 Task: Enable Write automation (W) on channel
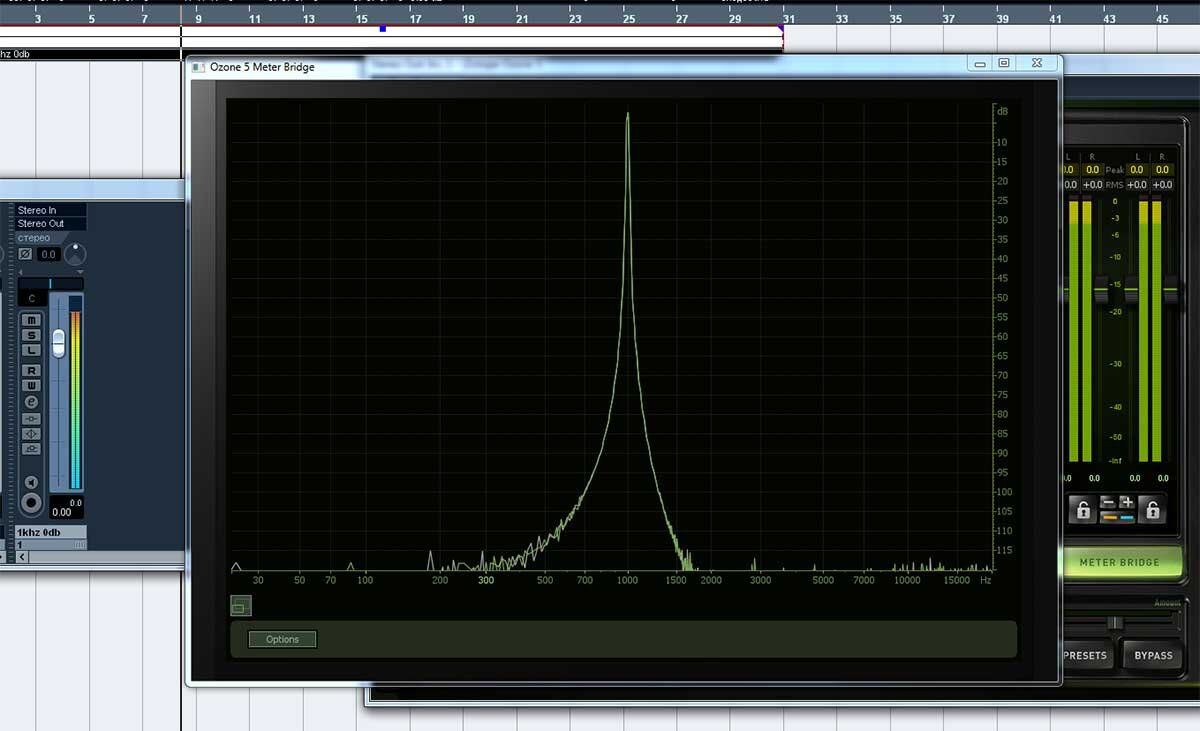click(32, 386)
